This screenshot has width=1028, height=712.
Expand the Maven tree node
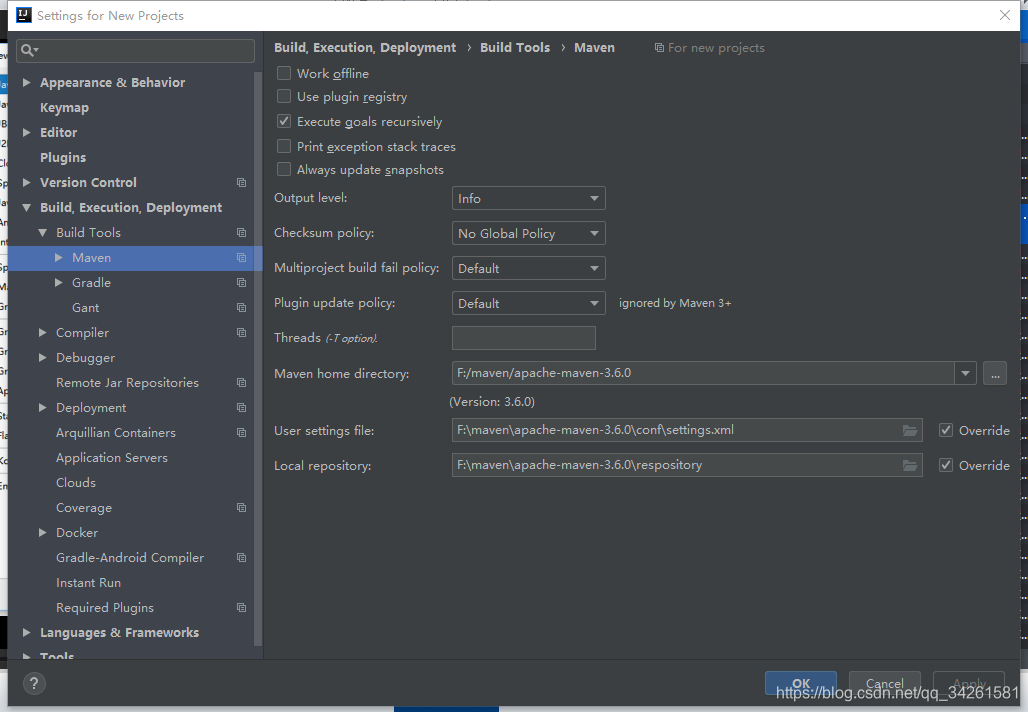[x=58, y=258]
